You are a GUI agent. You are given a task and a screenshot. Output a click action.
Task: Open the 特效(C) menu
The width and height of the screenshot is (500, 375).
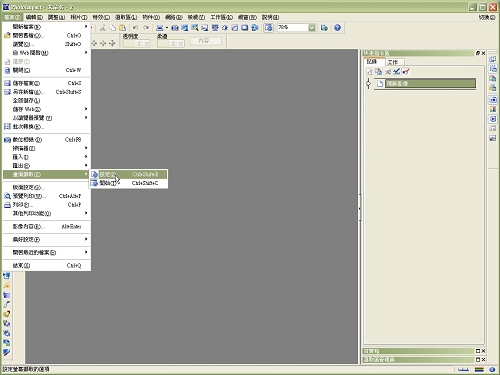pyautogui.click(x=101, y=17)
